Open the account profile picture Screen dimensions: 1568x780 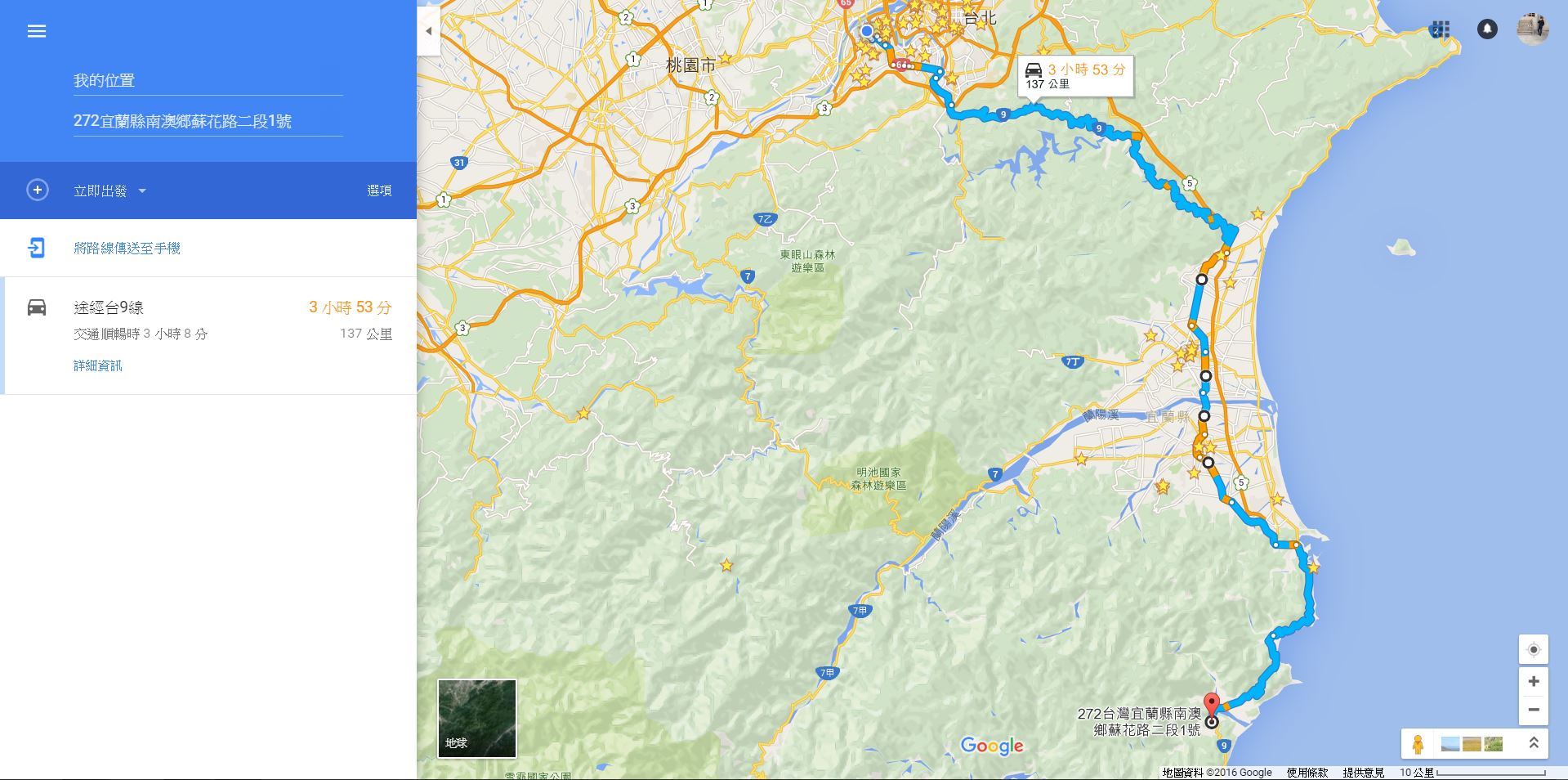[x=1533, y=29]
